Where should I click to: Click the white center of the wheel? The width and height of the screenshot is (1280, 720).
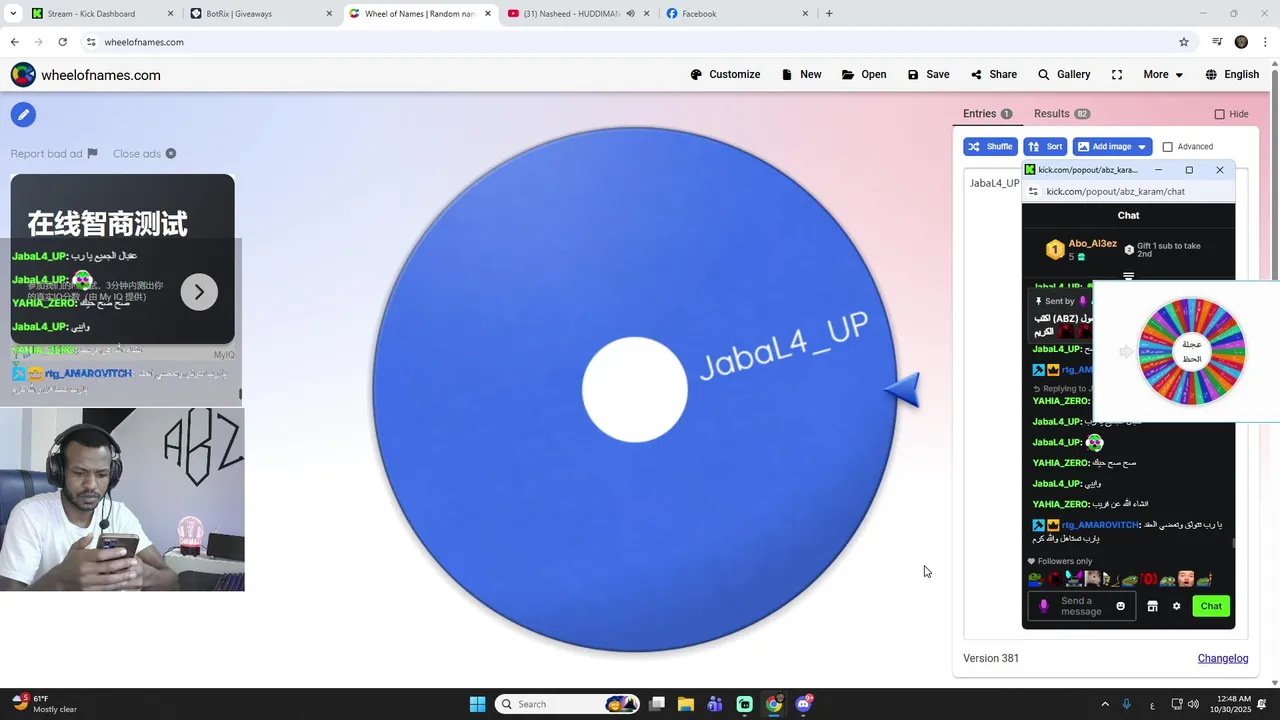635,390
